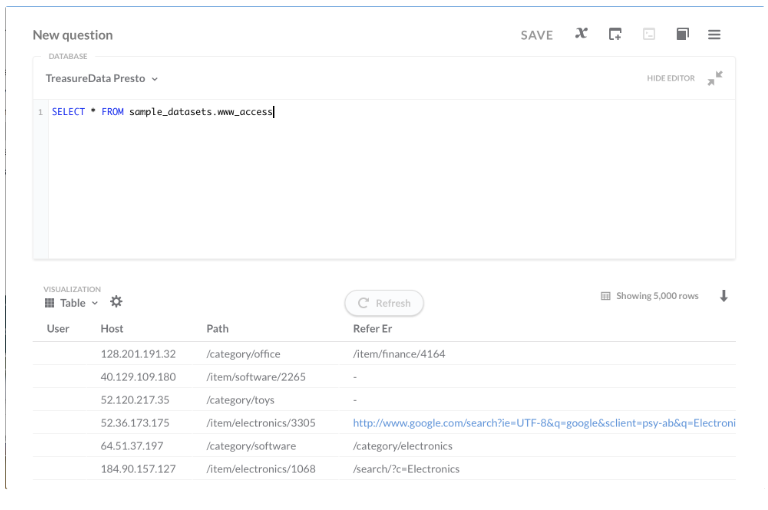This screenshot has width=768, height=510.
Task: Open the variables (x) panel
Action: pyautogui.click(x=581, y=34)
